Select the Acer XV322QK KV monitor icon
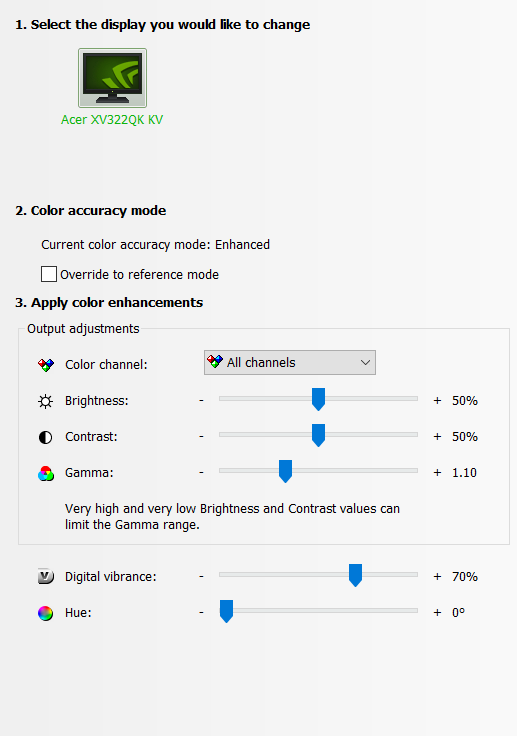Screen dimensions: 517x736 tap(112, 78)
